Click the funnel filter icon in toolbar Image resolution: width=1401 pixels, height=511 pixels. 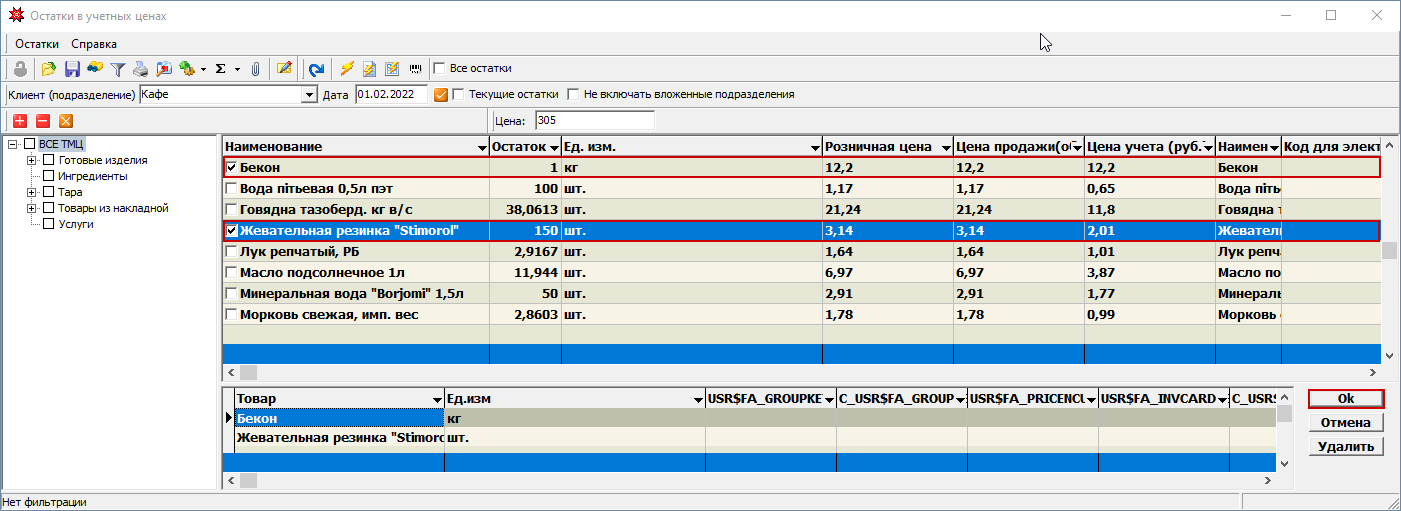click(x=117, y=69)
